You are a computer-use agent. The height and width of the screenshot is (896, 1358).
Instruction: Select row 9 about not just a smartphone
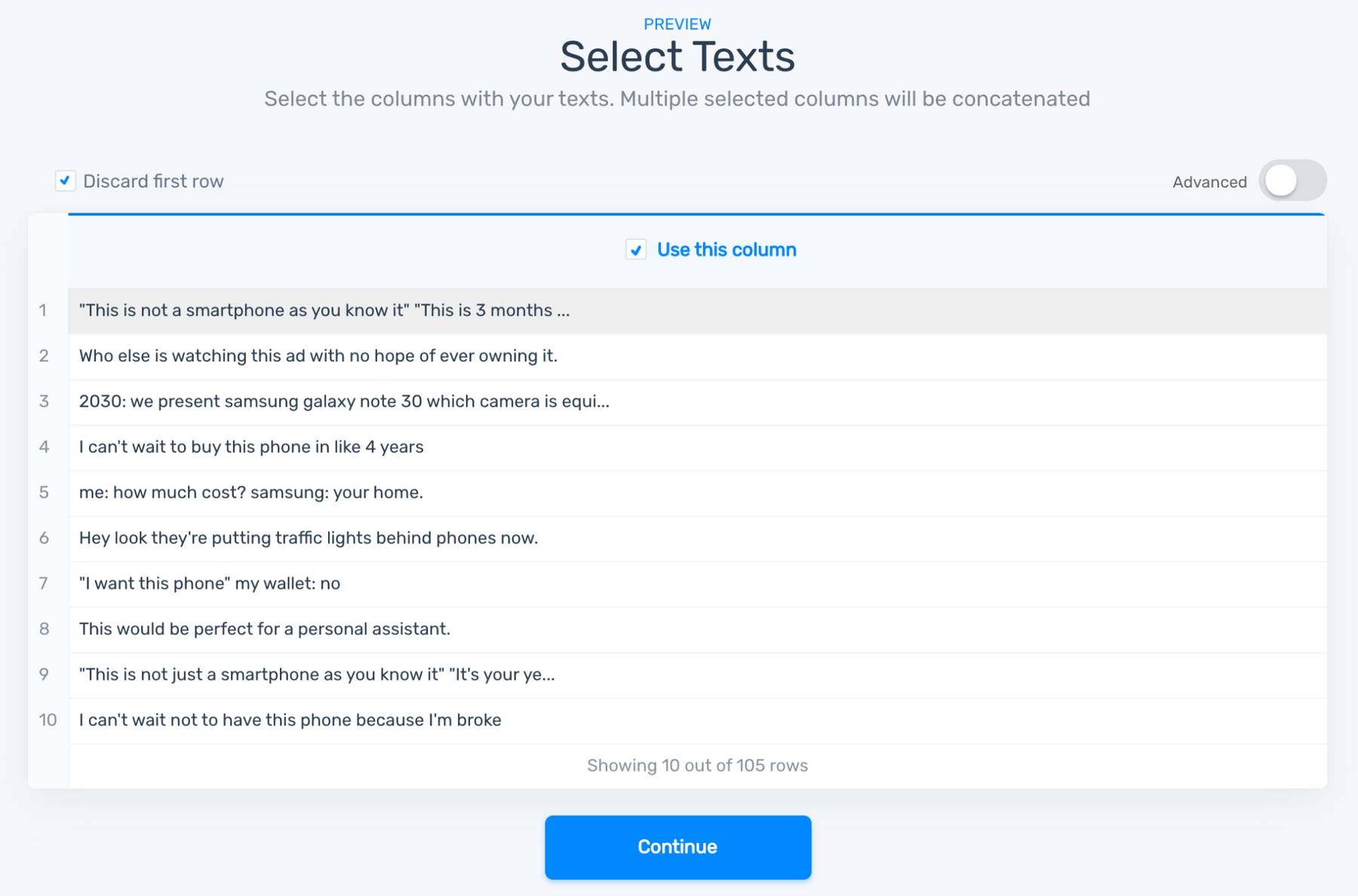click(x=317, y=675)
